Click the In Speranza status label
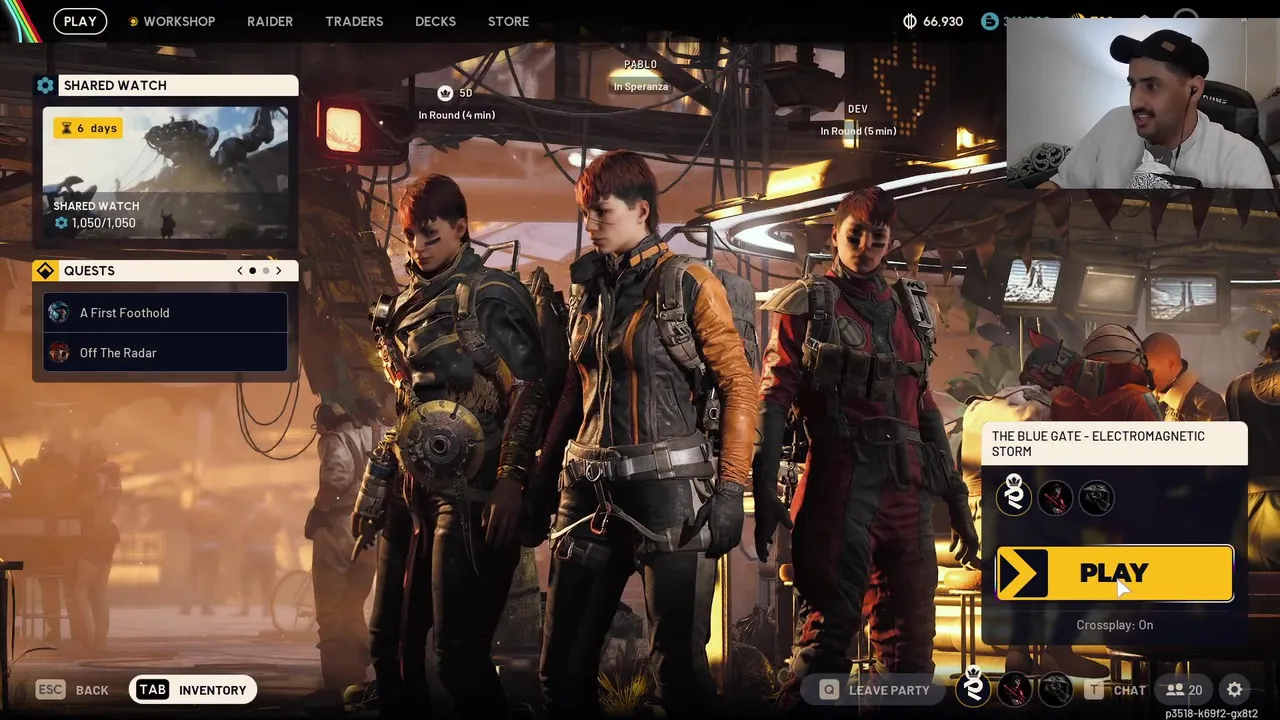1280x720 pixels. point(641,87)
